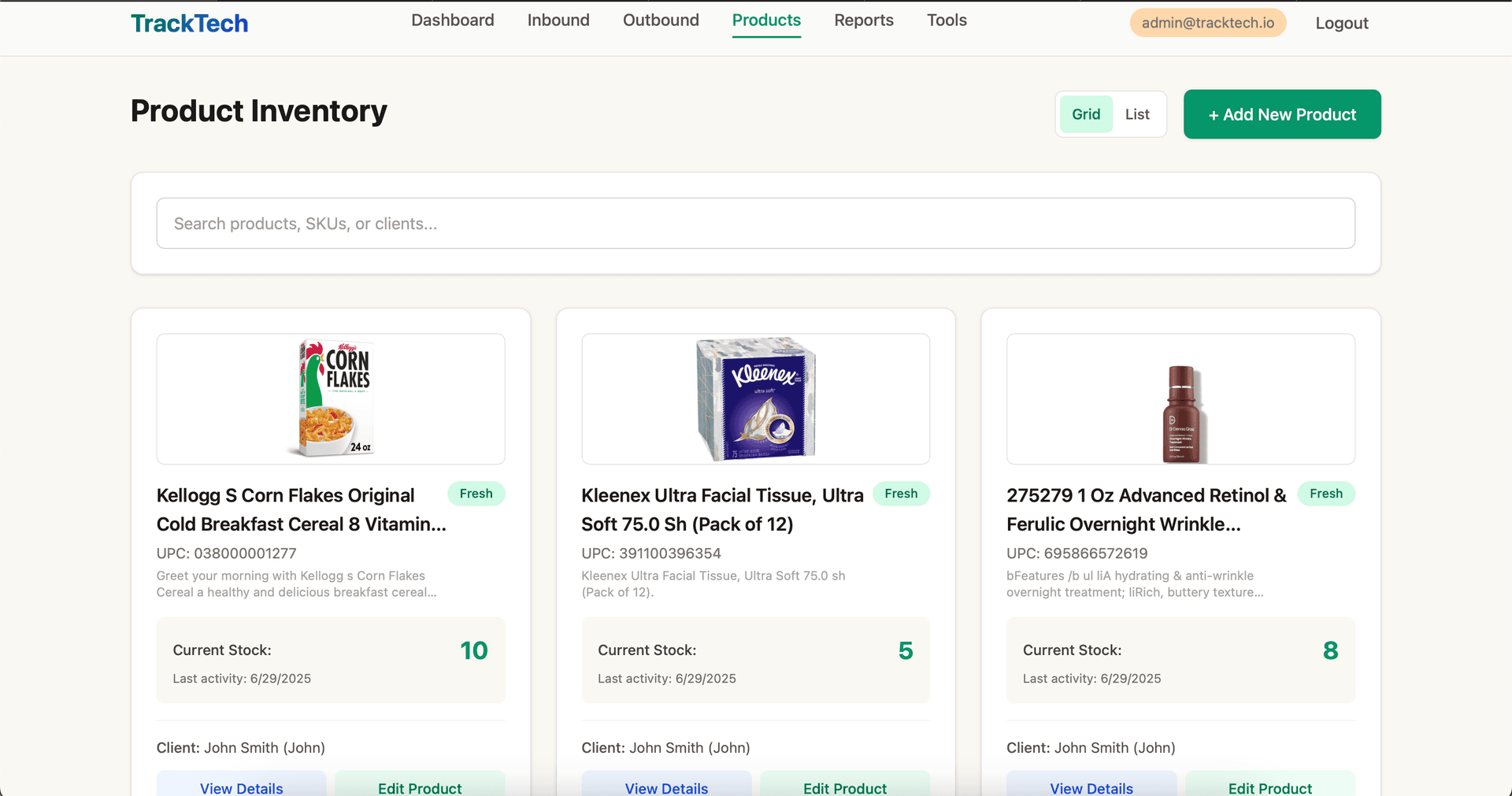Edit the Corn Flakes product

click(420, 787)
